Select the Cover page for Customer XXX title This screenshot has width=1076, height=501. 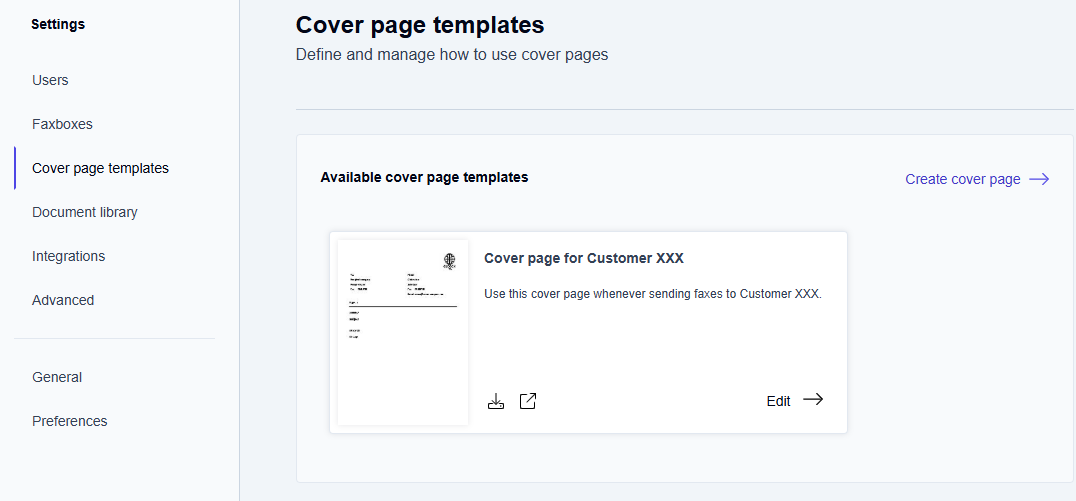coord(584,258)
